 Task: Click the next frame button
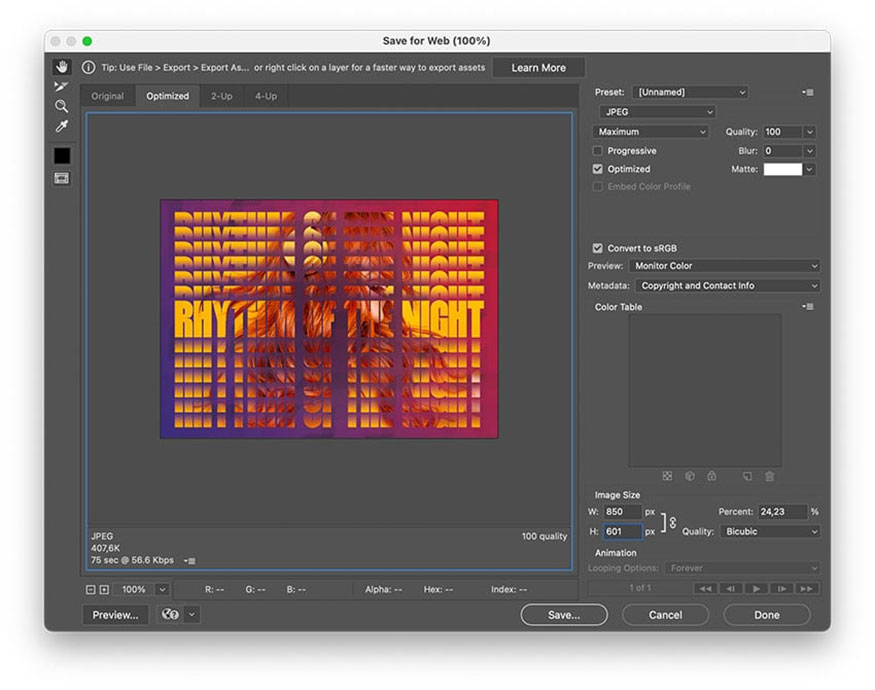781,588
